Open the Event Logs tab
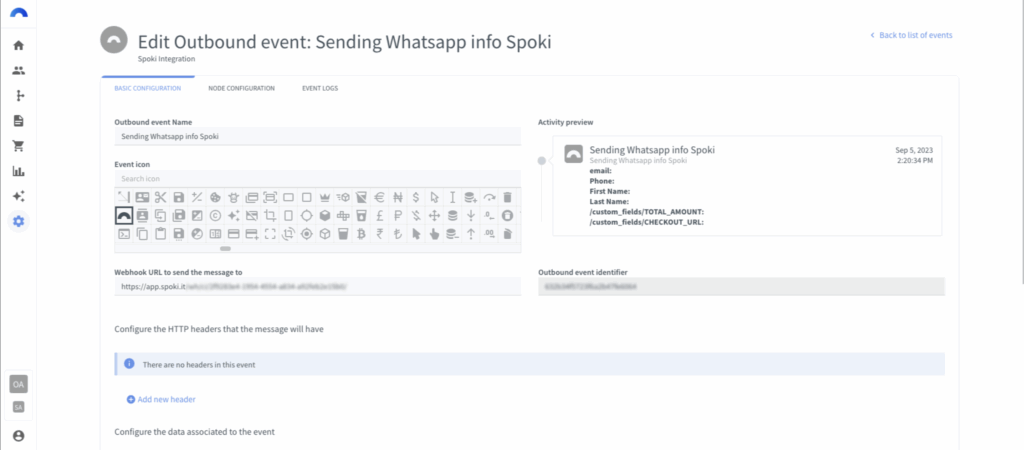1024x450 pixels. point(320,88)
